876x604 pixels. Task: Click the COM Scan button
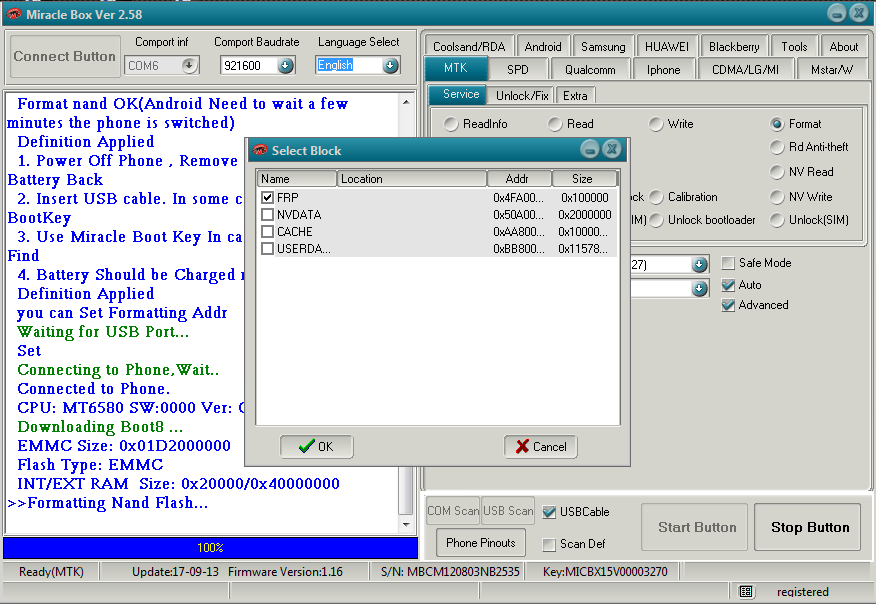[x=453, y=511]
